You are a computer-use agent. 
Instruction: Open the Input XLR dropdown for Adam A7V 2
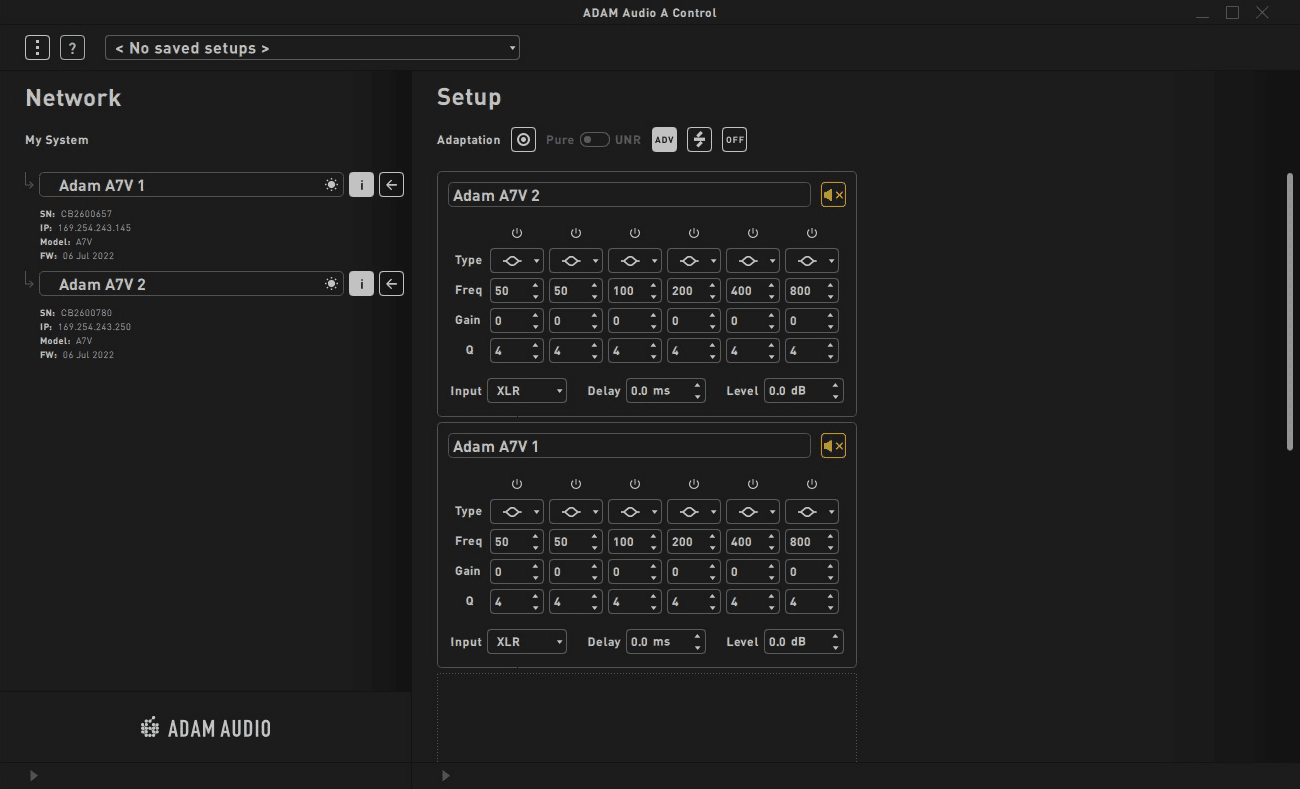click(527, 390)
